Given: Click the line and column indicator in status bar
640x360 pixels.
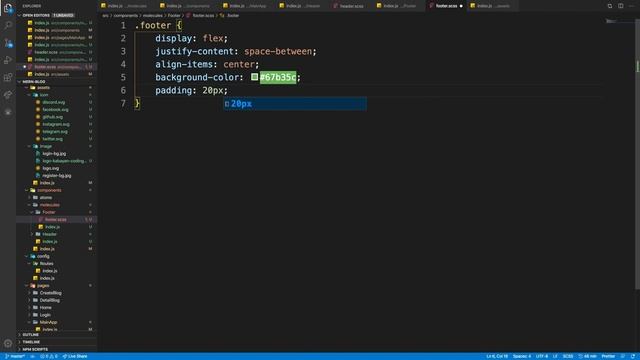Looking at the screenshot, I should pyautogui.click(x=497, y=356).
